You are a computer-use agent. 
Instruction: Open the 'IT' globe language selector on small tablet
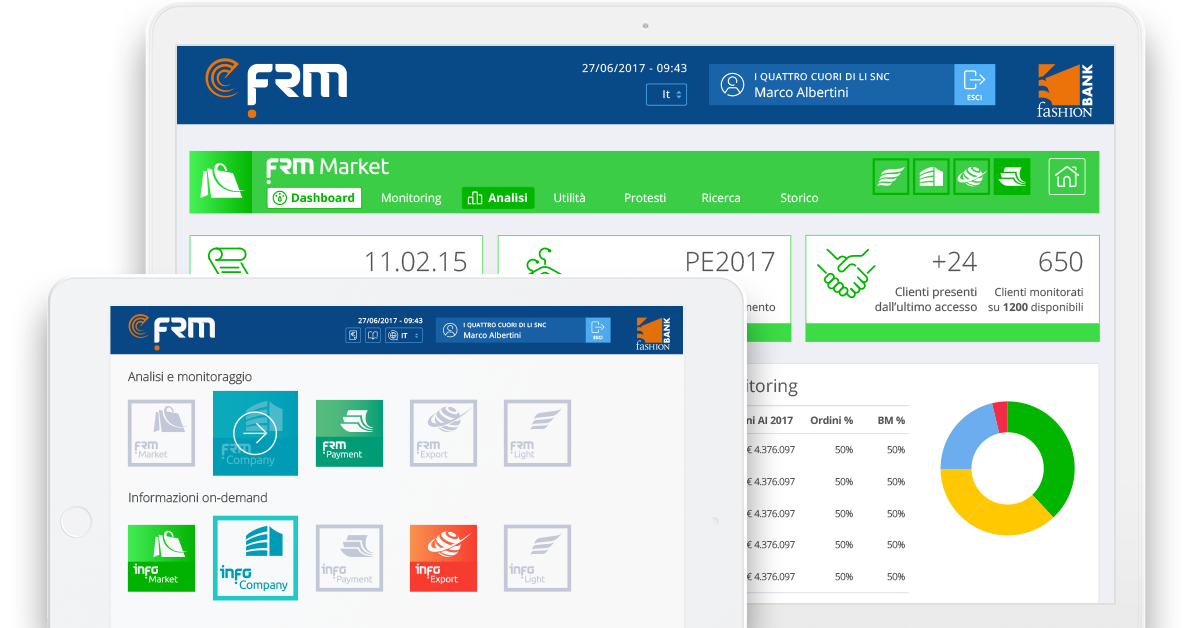click(x=404, y=335)
